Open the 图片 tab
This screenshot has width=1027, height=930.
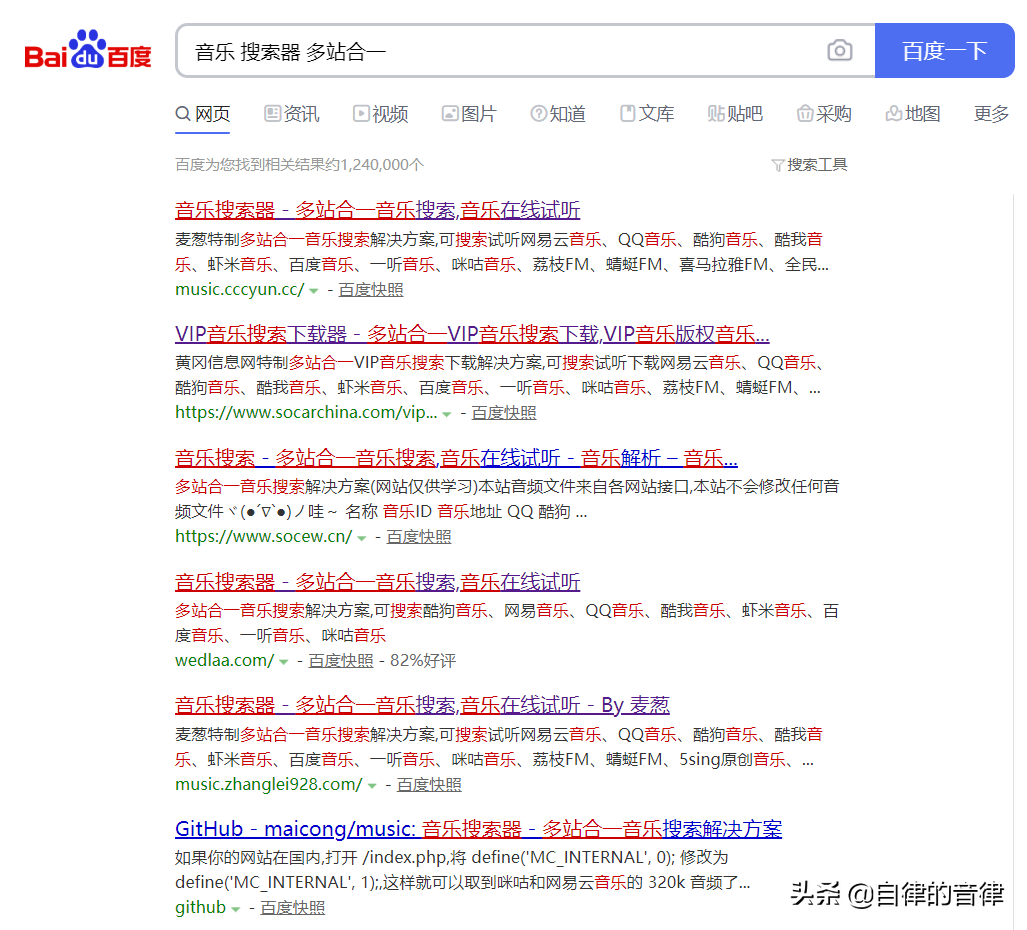point(469,114)
